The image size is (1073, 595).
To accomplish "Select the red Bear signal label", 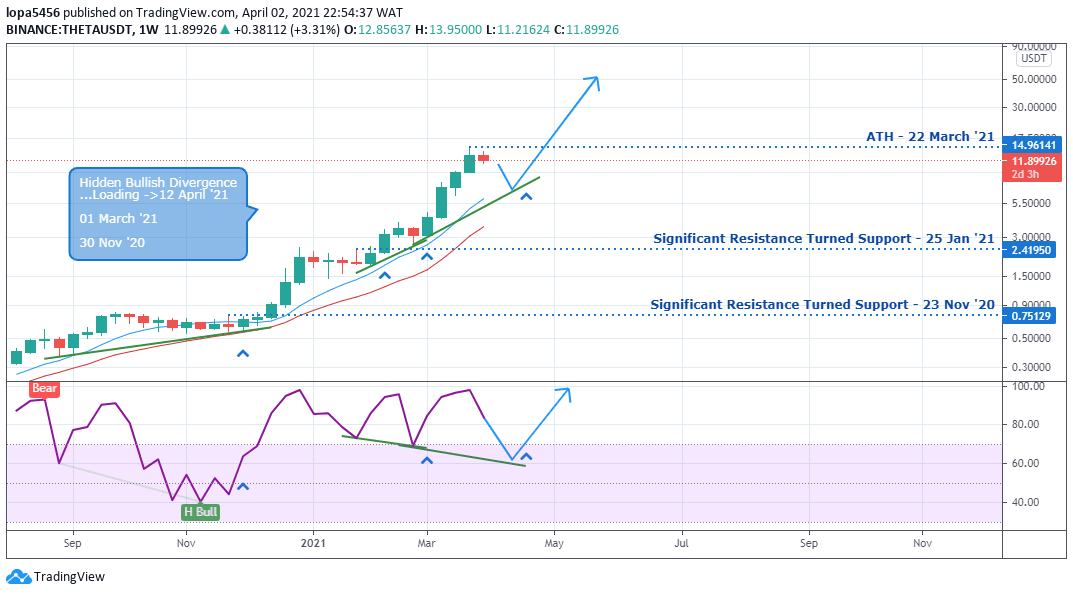I will click(44, 388).
